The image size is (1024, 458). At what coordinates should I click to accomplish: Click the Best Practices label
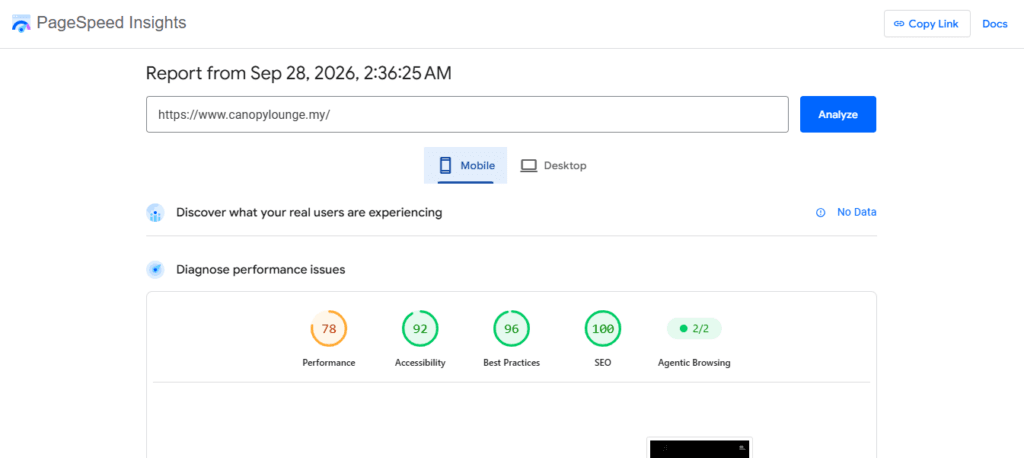(x=511, y=363)
